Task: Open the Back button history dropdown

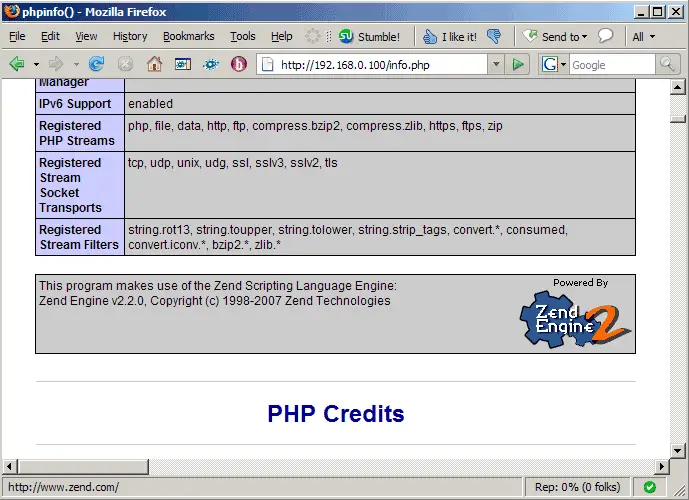Action: pyautogui.click(x=36, y=65)
